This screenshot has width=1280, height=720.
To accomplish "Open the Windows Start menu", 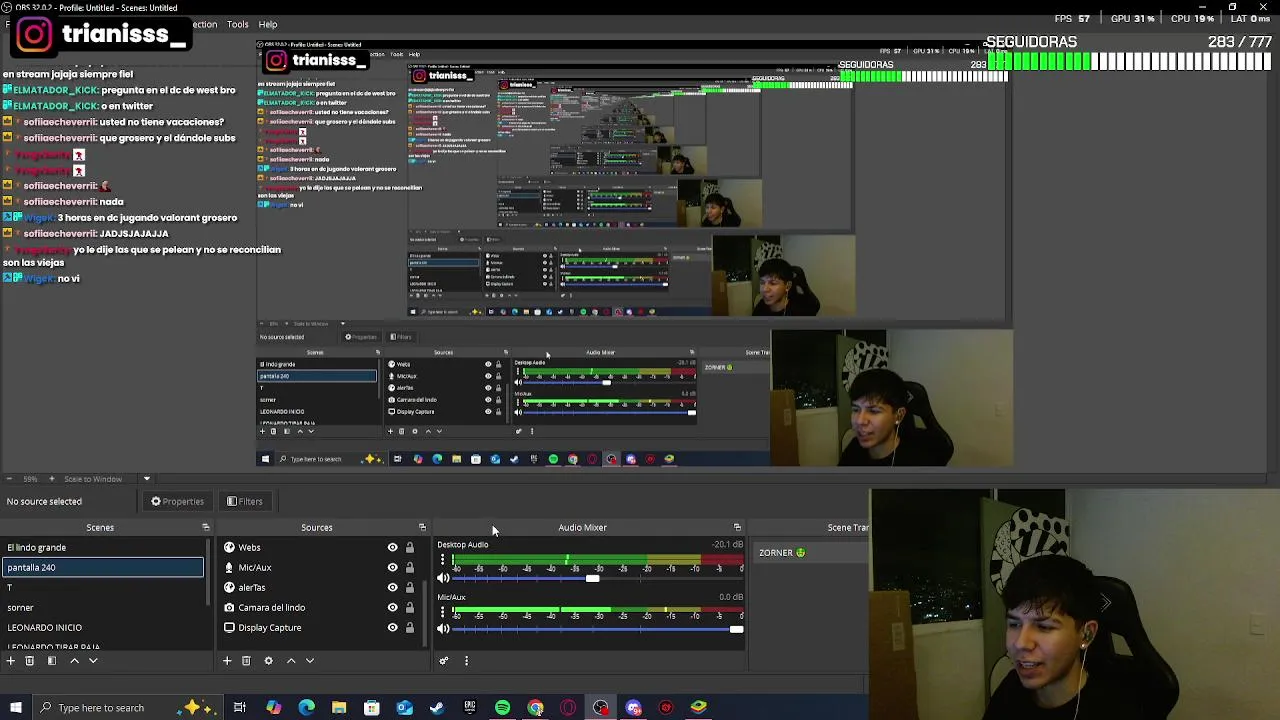I will (x=16, y=708).
